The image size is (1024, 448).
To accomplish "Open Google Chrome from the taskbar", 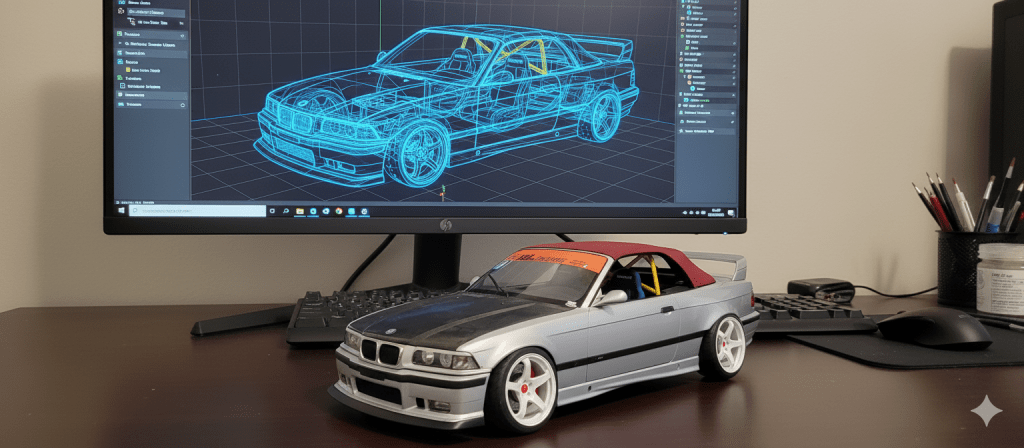I will (x=339, y=211).
